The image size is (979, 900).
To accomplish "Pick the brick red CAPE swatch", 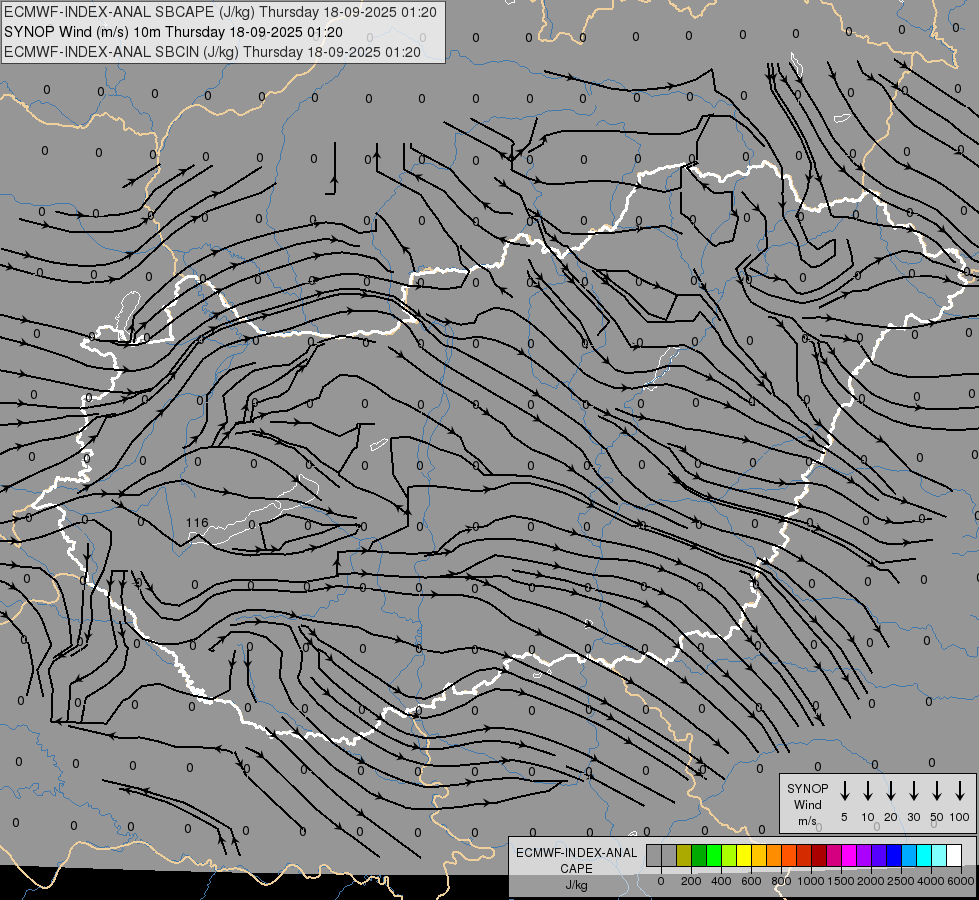I will (x=804, y=856).
